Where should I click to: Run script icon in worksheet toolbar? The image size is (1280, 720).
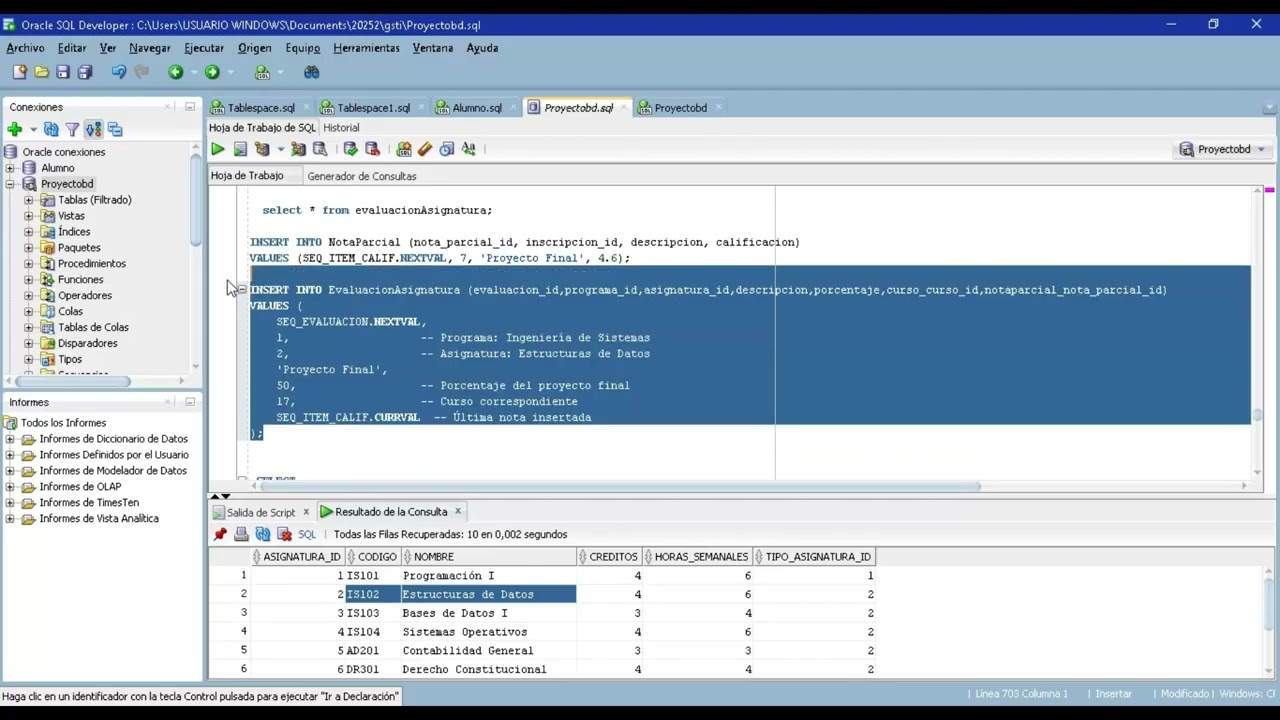(x=240, y=149)
